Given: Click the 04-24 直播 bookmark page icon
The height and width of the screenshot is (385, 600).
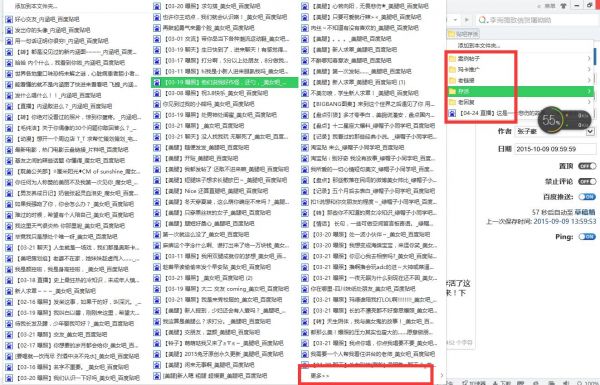Looking at the screenshot, I should (452, 113).
